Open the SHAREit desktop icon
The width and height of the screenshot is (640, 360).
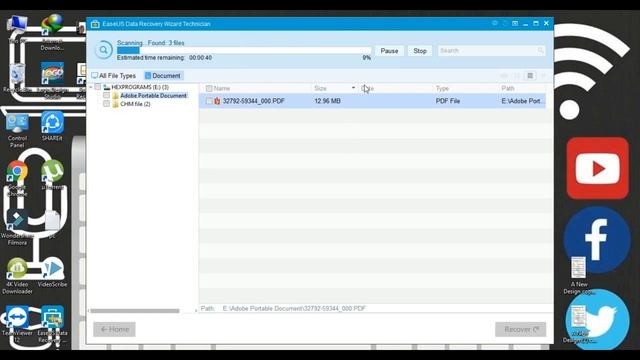pyautogui.click(x=52, y=126)
